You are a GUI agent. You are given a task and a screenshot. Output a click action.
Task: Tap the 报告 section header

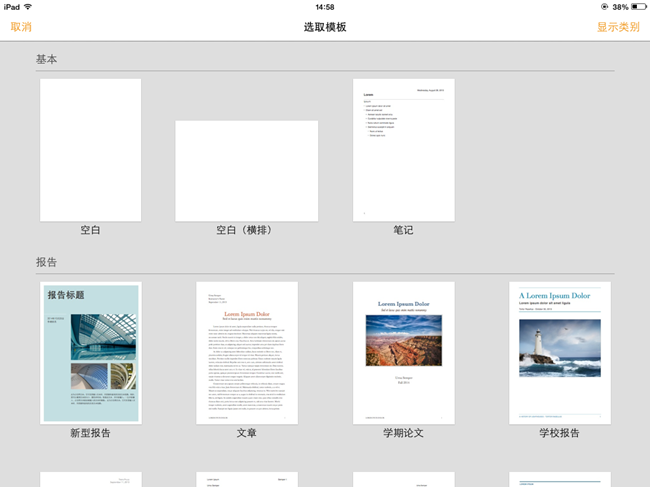coord(47,263)
